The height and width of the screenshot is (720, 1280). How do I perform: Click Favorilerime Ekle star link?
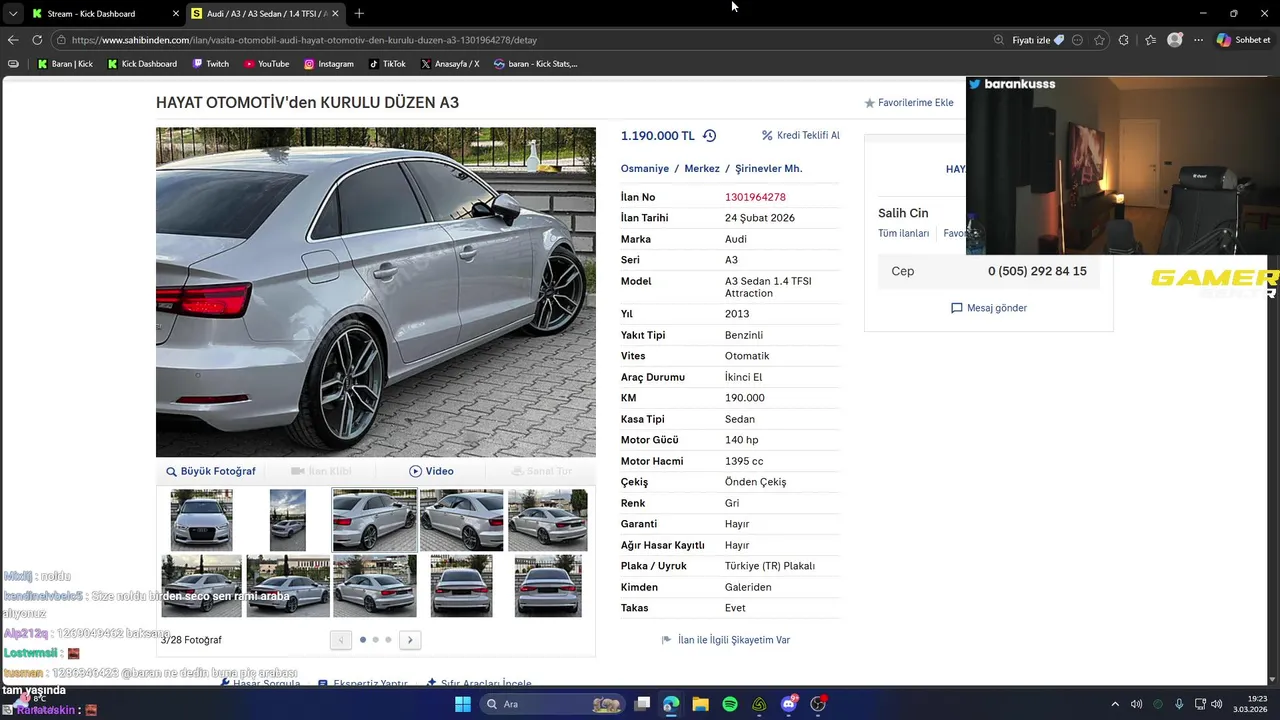tap(909, 103)
